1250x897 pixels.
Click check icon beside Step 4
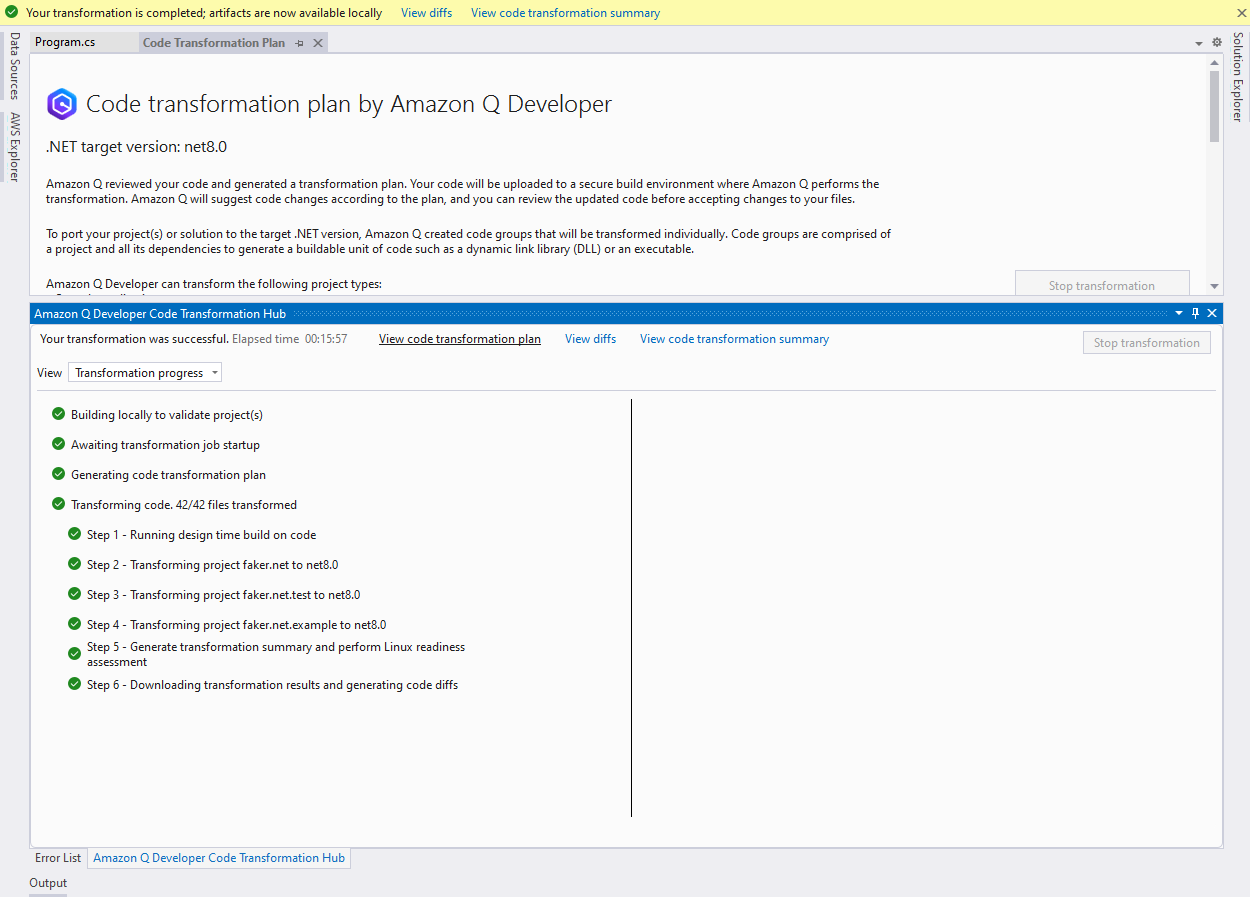pyautogui.click(x=74, y=624)
